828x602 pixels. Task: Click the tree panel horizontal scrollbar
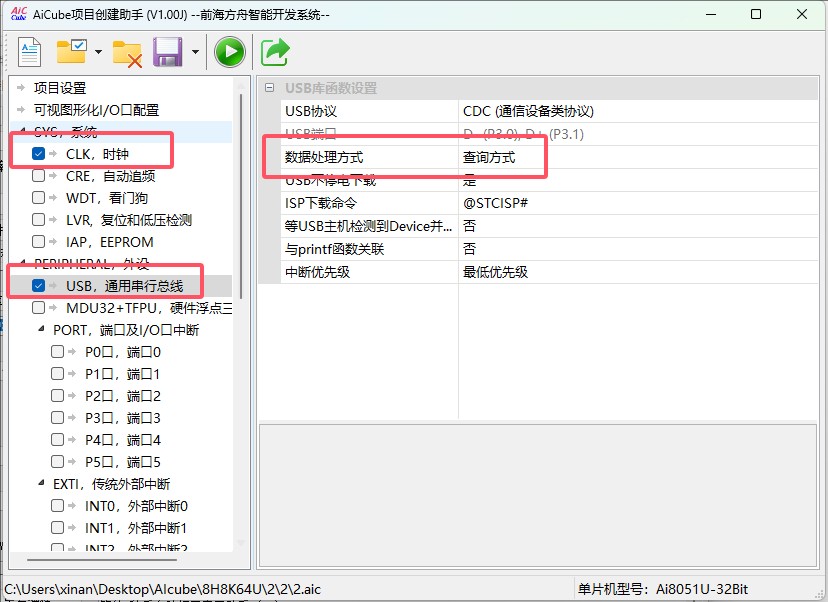100,559
